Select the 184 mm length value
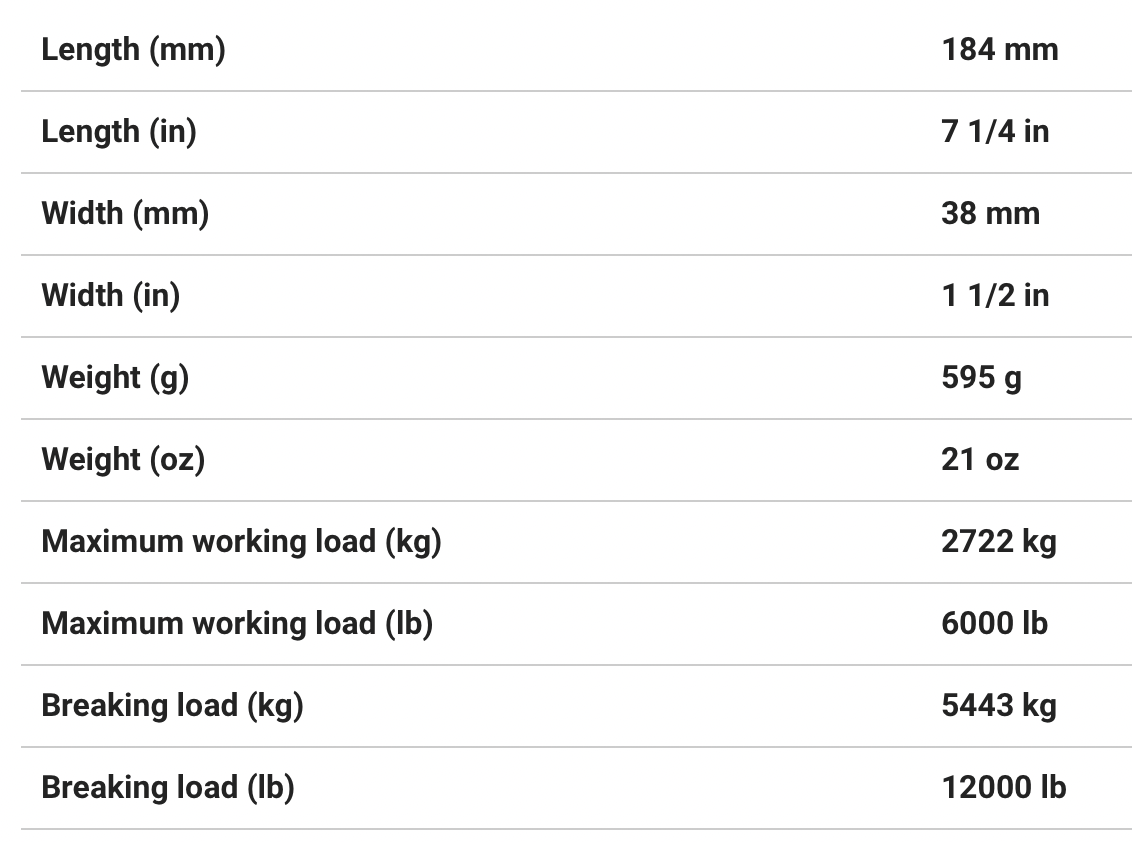1132x842 pixels. coord(999,49)
